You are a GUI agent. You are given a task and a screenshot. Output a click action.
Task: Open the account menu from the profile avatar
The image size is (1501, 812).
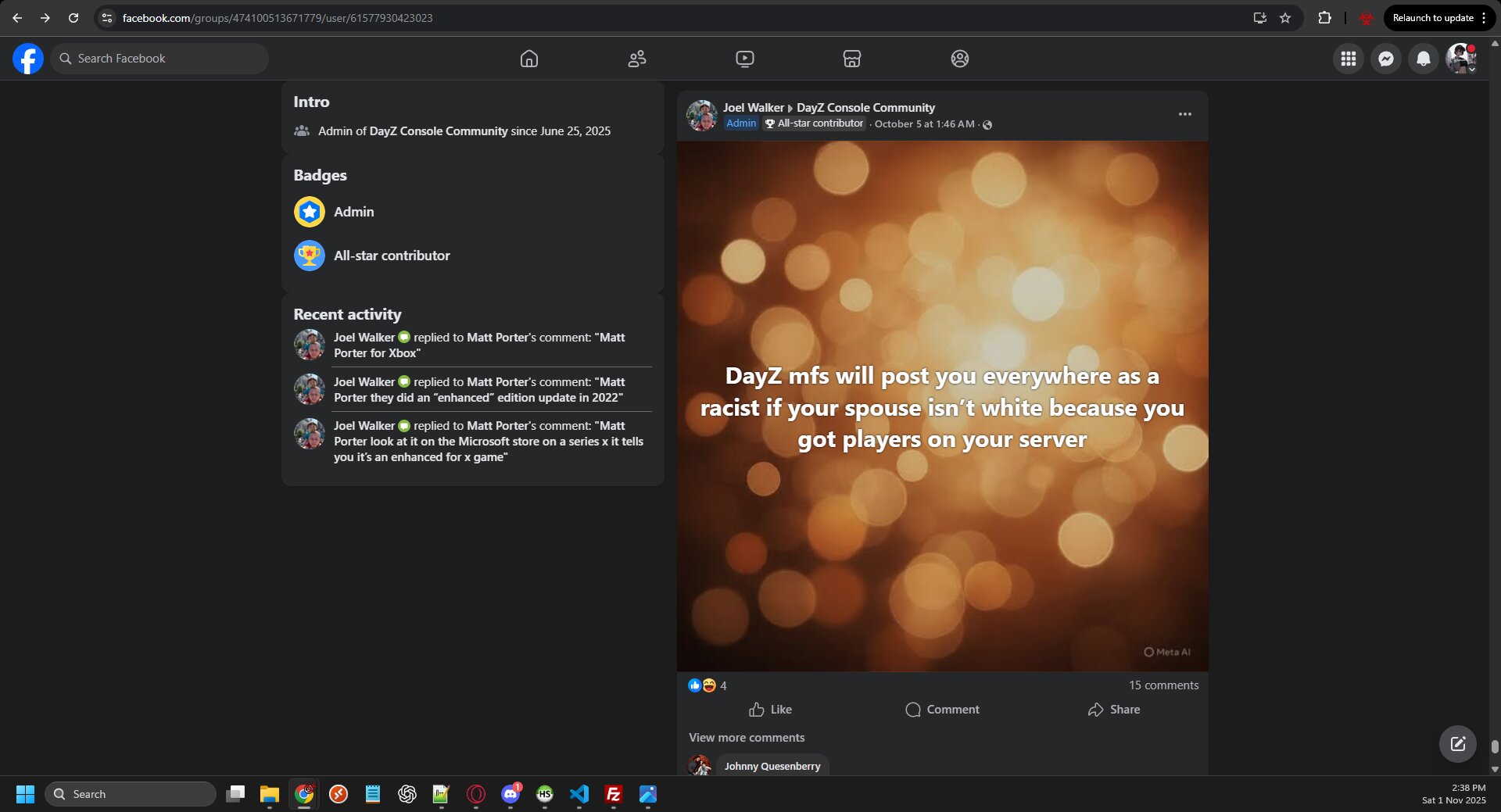pyautogui.click(x=1461, y=59)
